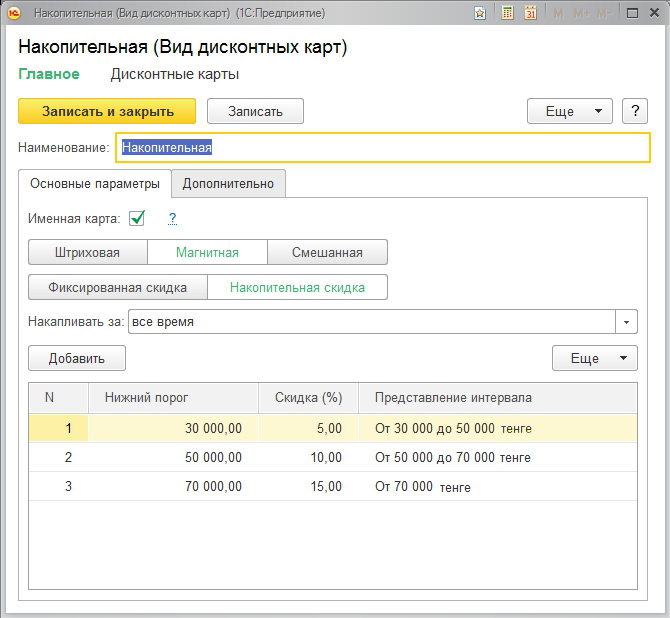The height and width of the screenshot is (618, 670).
Task: Open the Именная карта ? hint link
Action: point(172,218)
